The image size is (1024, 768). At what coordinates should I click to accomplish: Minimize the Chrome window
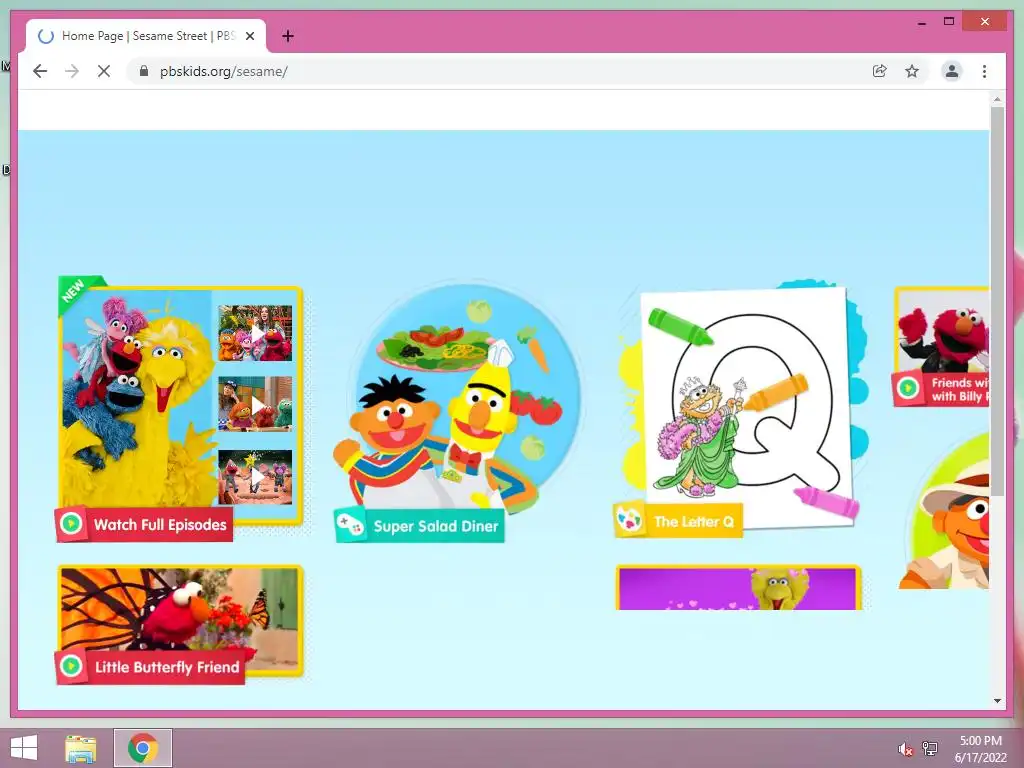[922, 22]
